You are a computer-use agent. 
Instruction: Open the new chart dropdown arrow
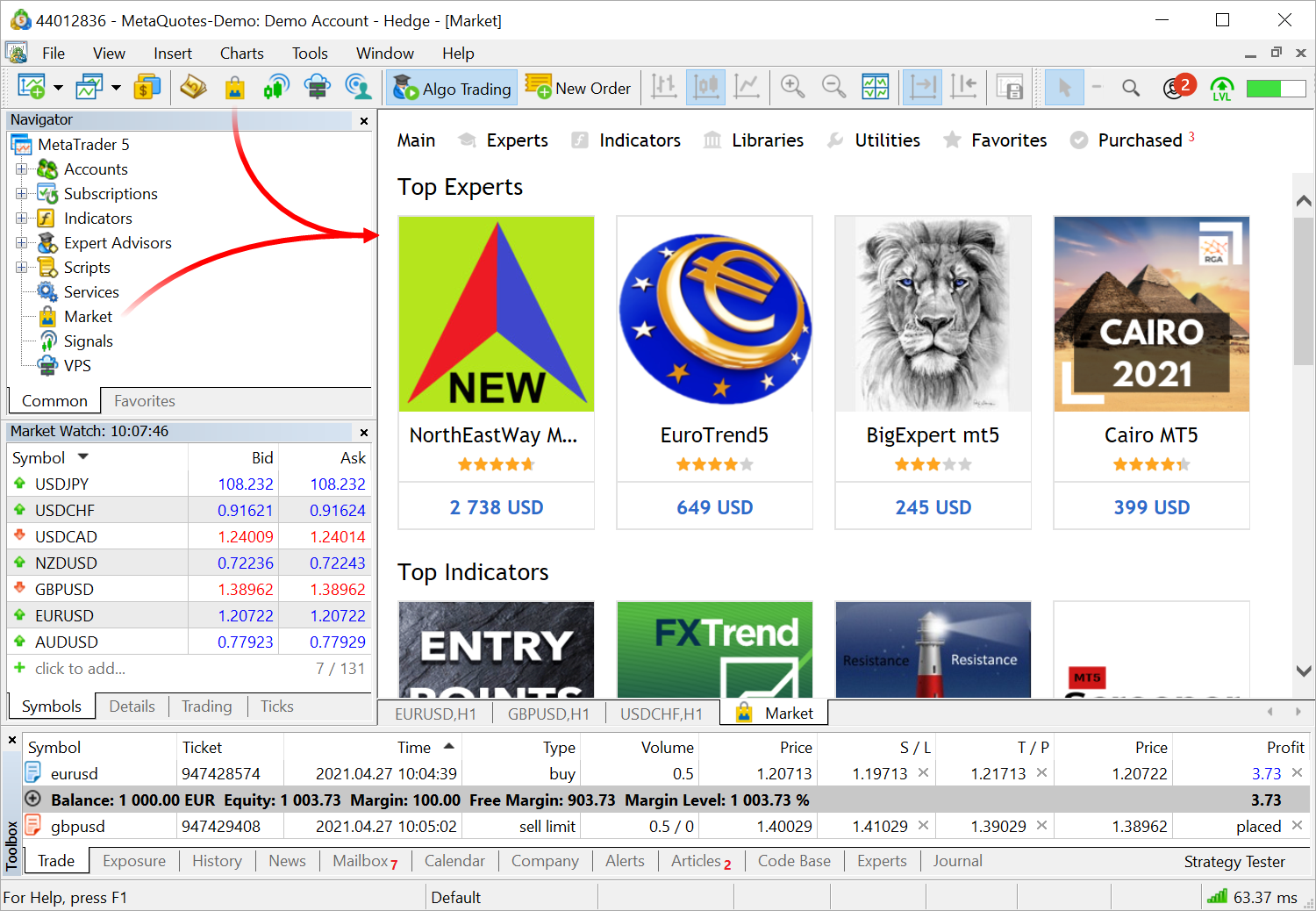click(58, 88)
